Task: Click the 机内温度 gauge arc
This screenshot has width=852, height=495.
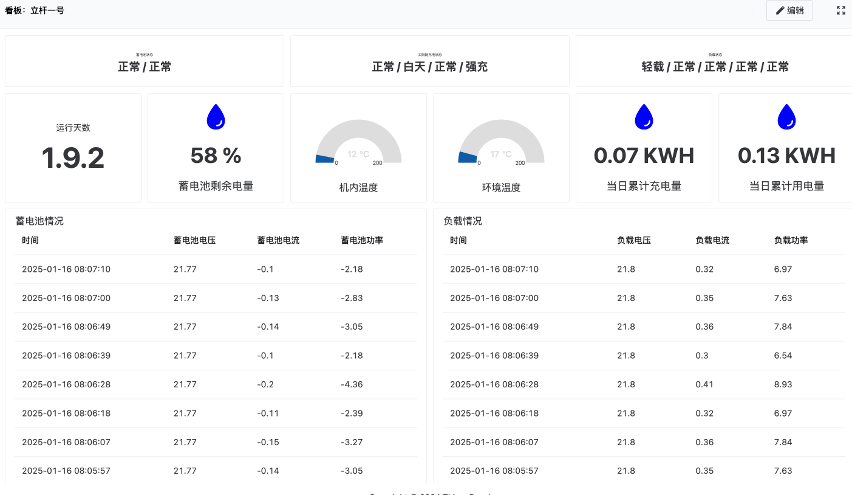Action: 359,142
